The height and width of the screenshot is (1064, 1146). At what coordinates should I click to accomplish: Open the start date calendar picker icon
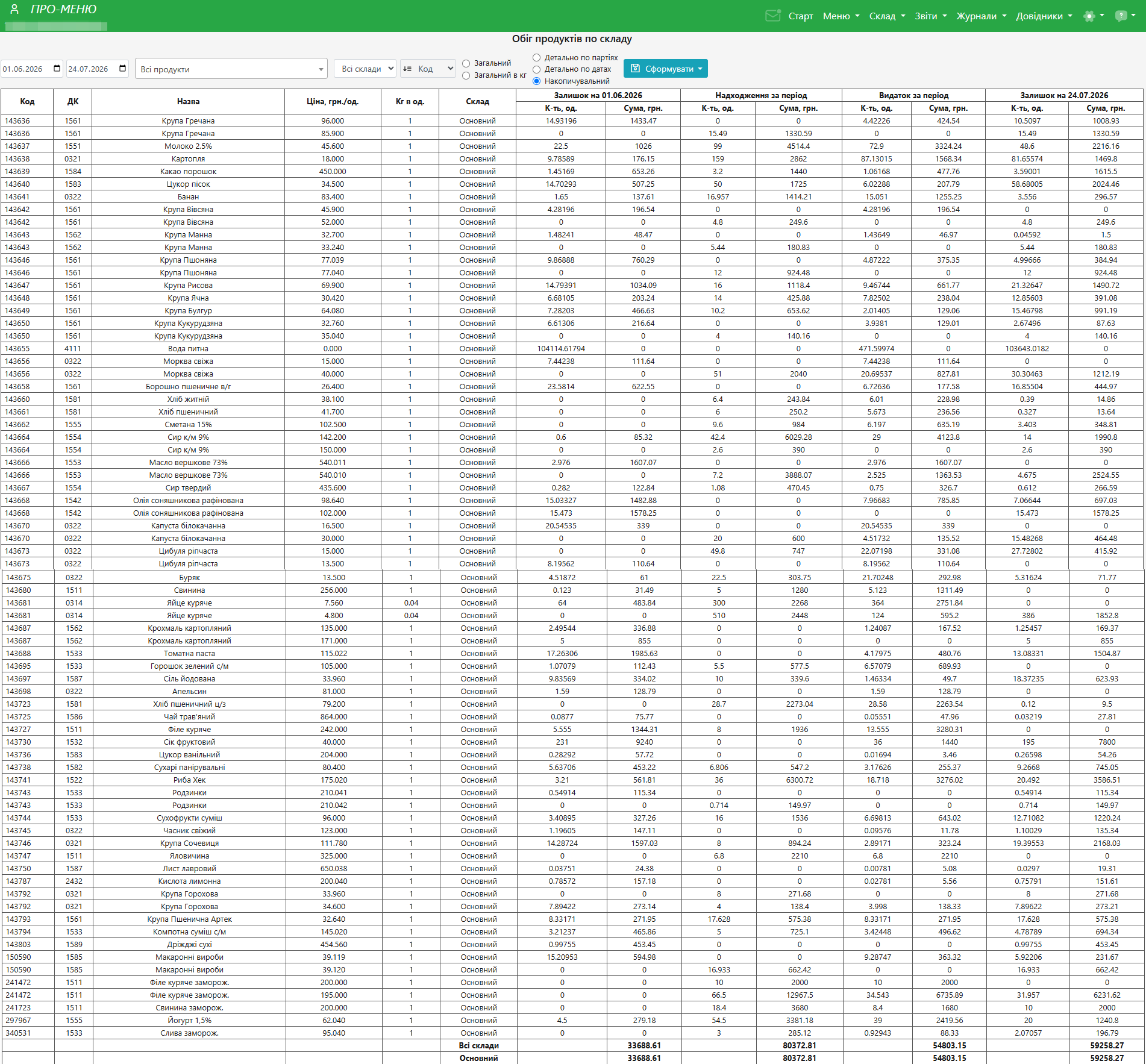57,69
